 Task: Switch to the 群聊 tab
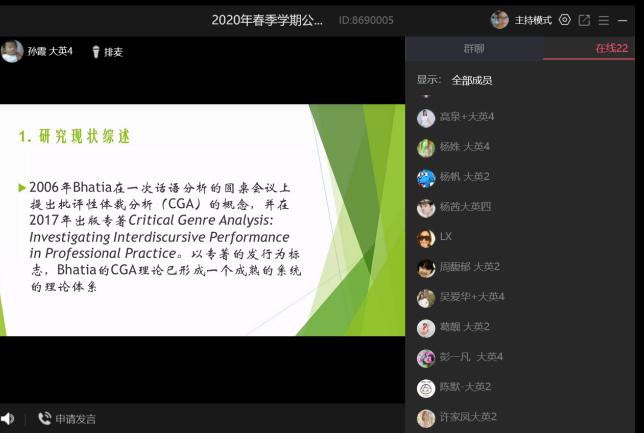pyautogui.click(x=474, y=48)
